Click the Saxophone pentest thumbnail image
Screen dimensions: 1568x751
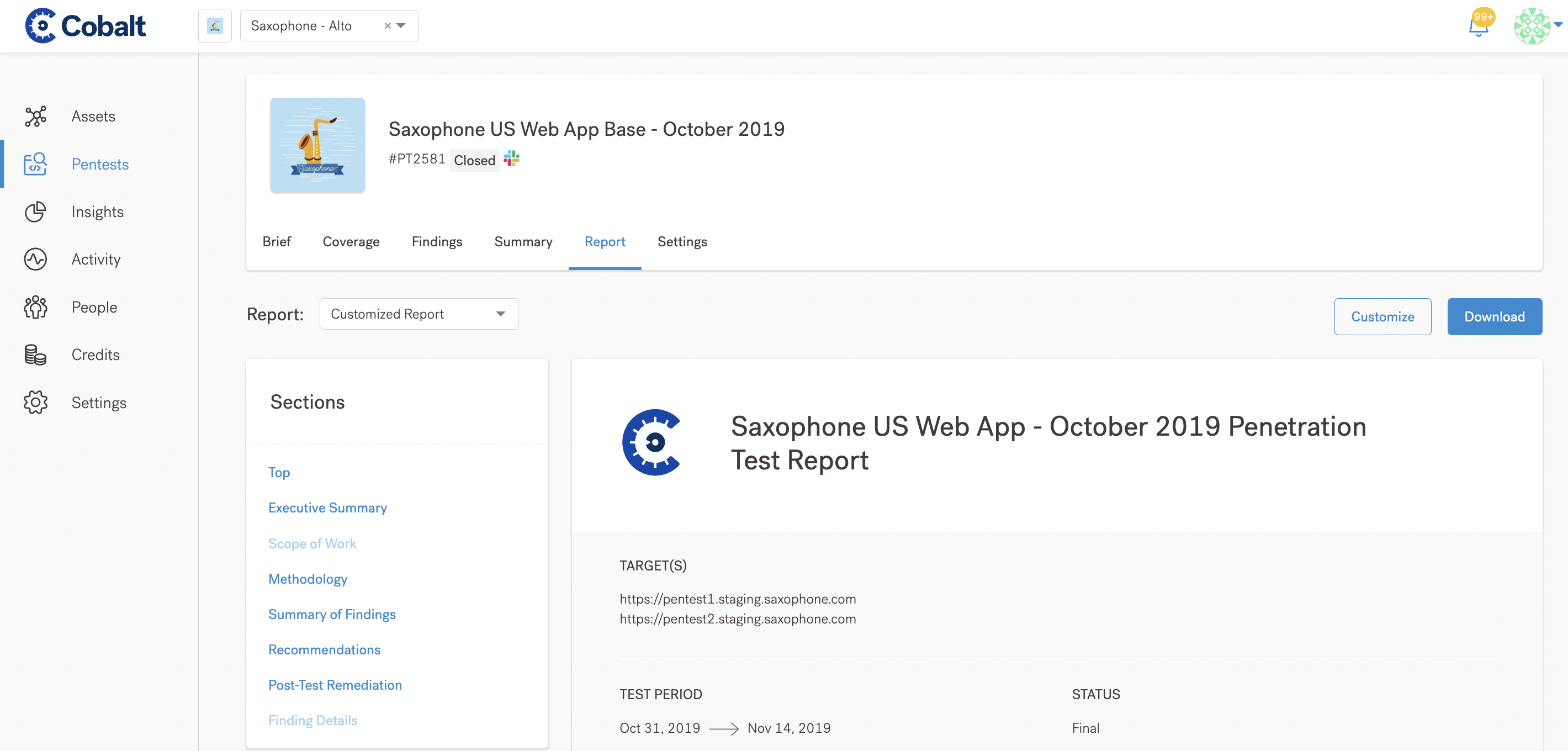coord(317,145)
